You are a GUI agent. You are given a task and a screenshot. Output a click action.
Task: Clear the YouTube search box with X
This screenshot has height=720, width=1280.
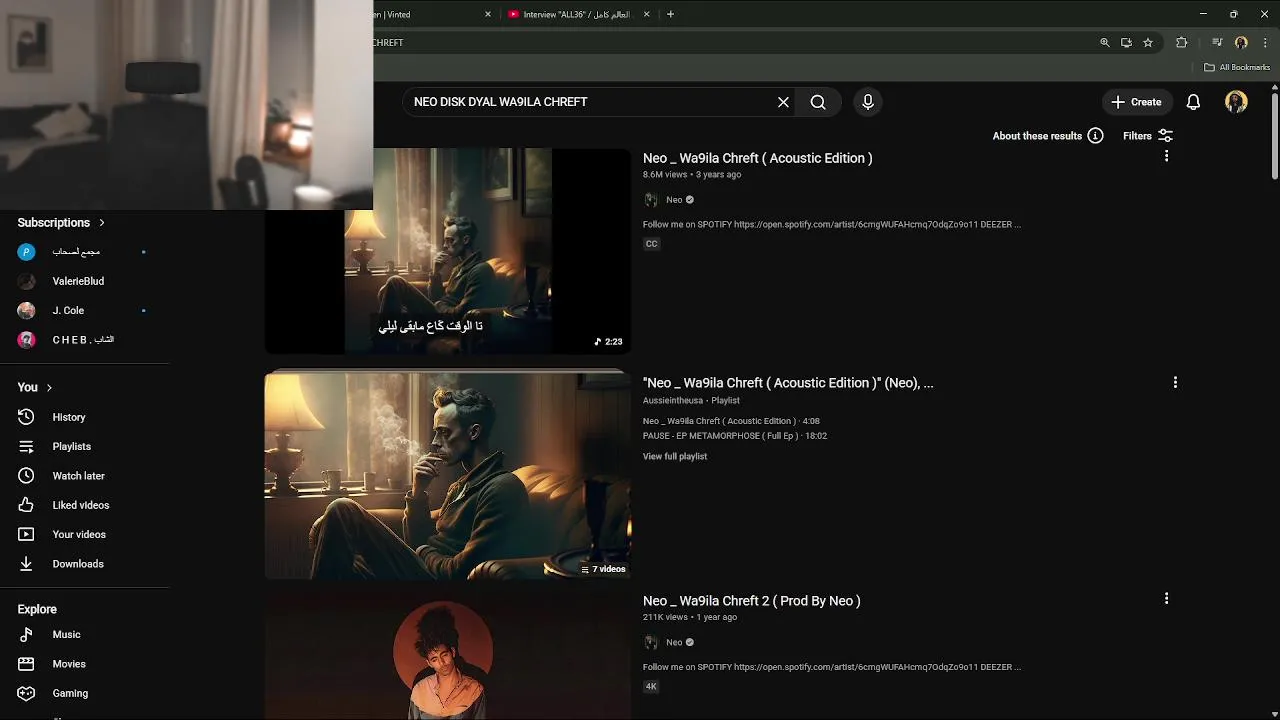click(x=783, y=102)
